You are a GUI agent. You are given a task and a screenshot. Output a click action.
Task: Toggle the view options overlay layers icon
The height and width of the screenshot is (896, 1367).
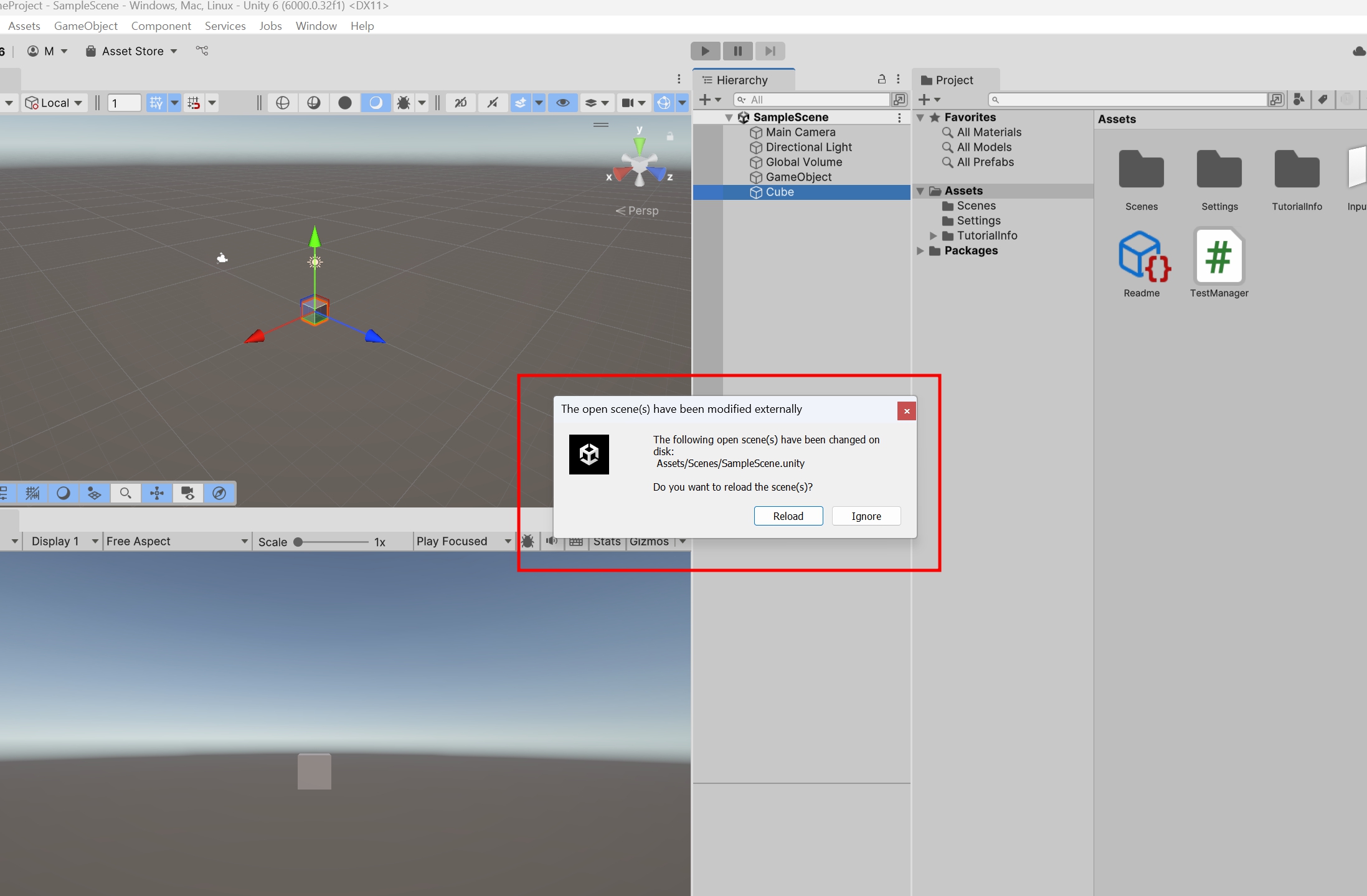(x=94, y=493)
